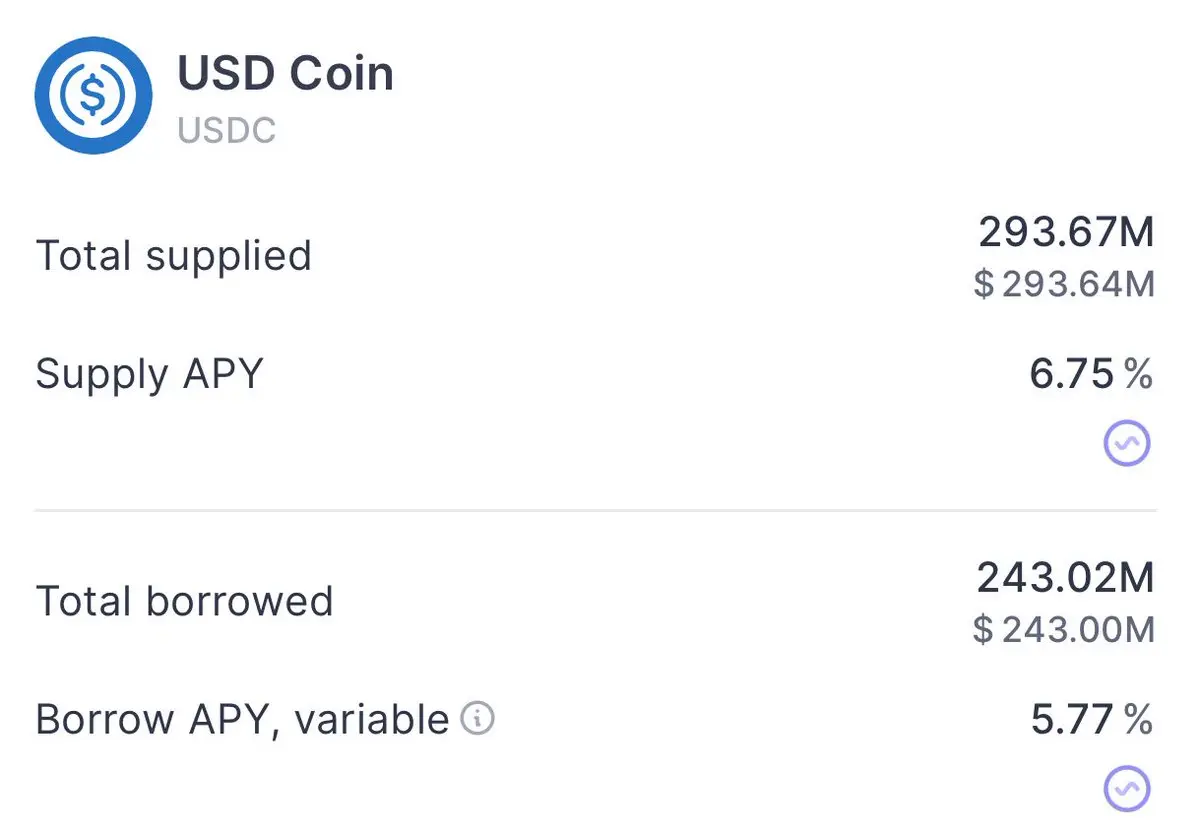The image size is (1199, 836).
Task: Click the USDC coin logo icon
Action: pyautogui.click(x=93, y=95)
